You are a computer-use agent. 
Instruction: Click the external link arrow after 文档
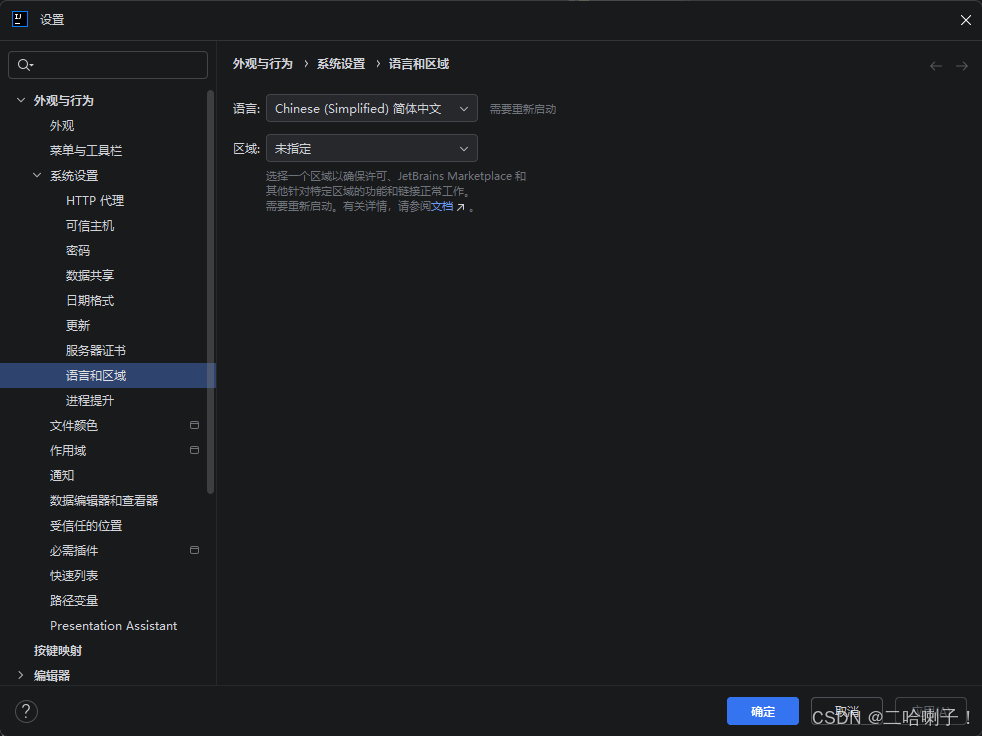(461, 207)
